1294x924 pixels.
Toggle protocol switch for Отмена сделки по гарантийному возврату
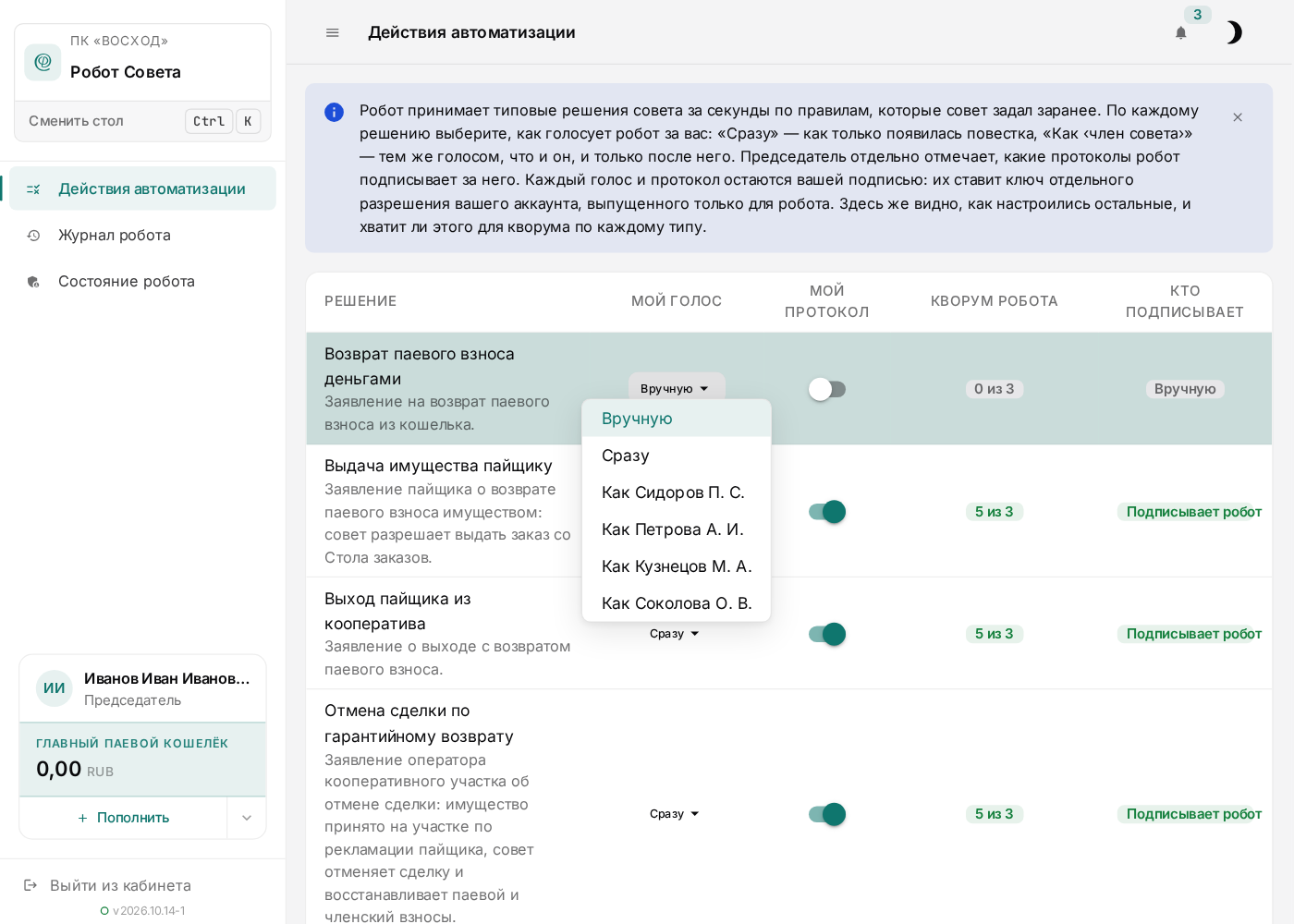pyautogui.click(x=826, y=814)
